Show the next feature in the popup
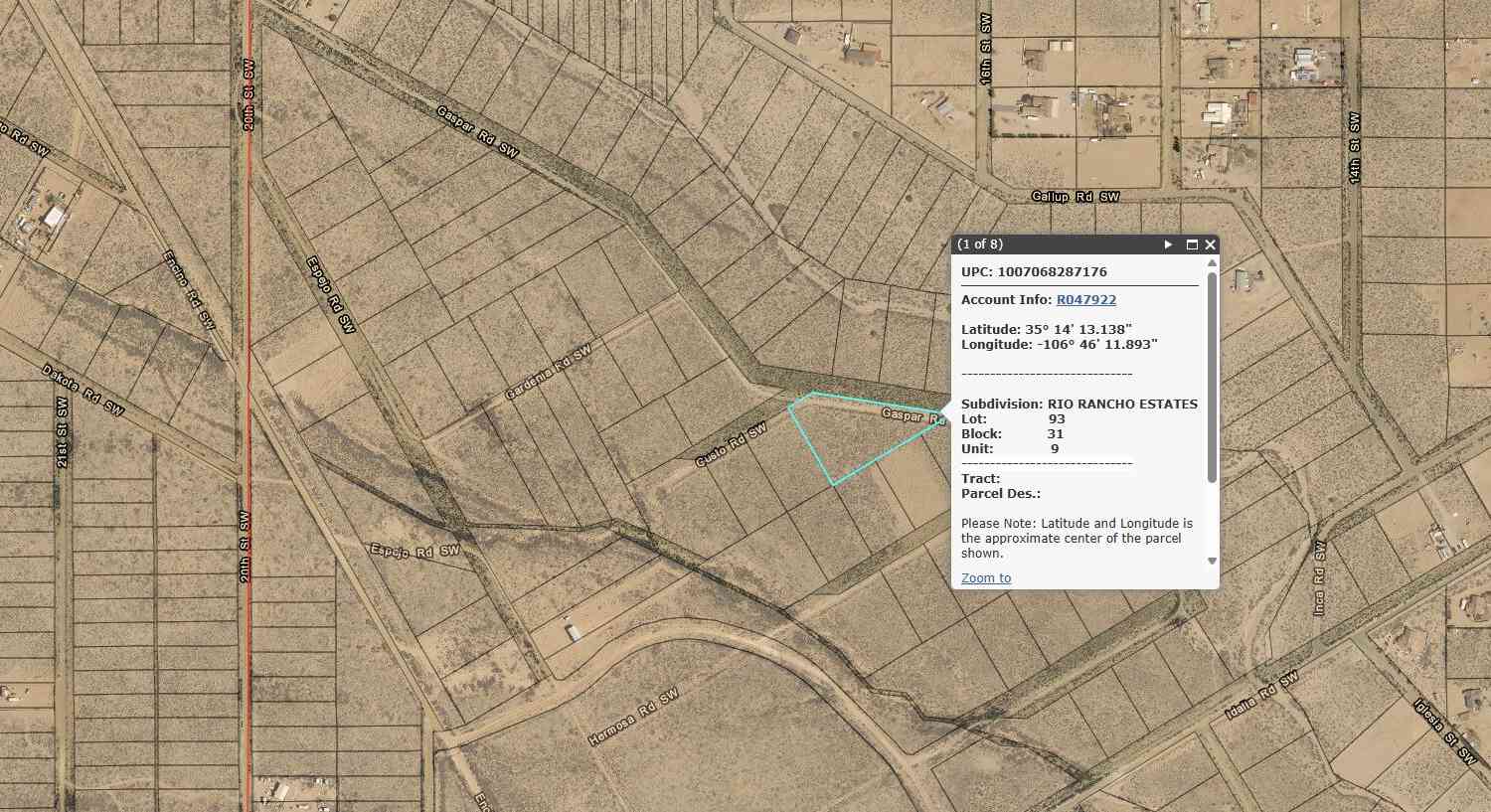This screenshot has width=1491, height=812. pos(1169,244)
